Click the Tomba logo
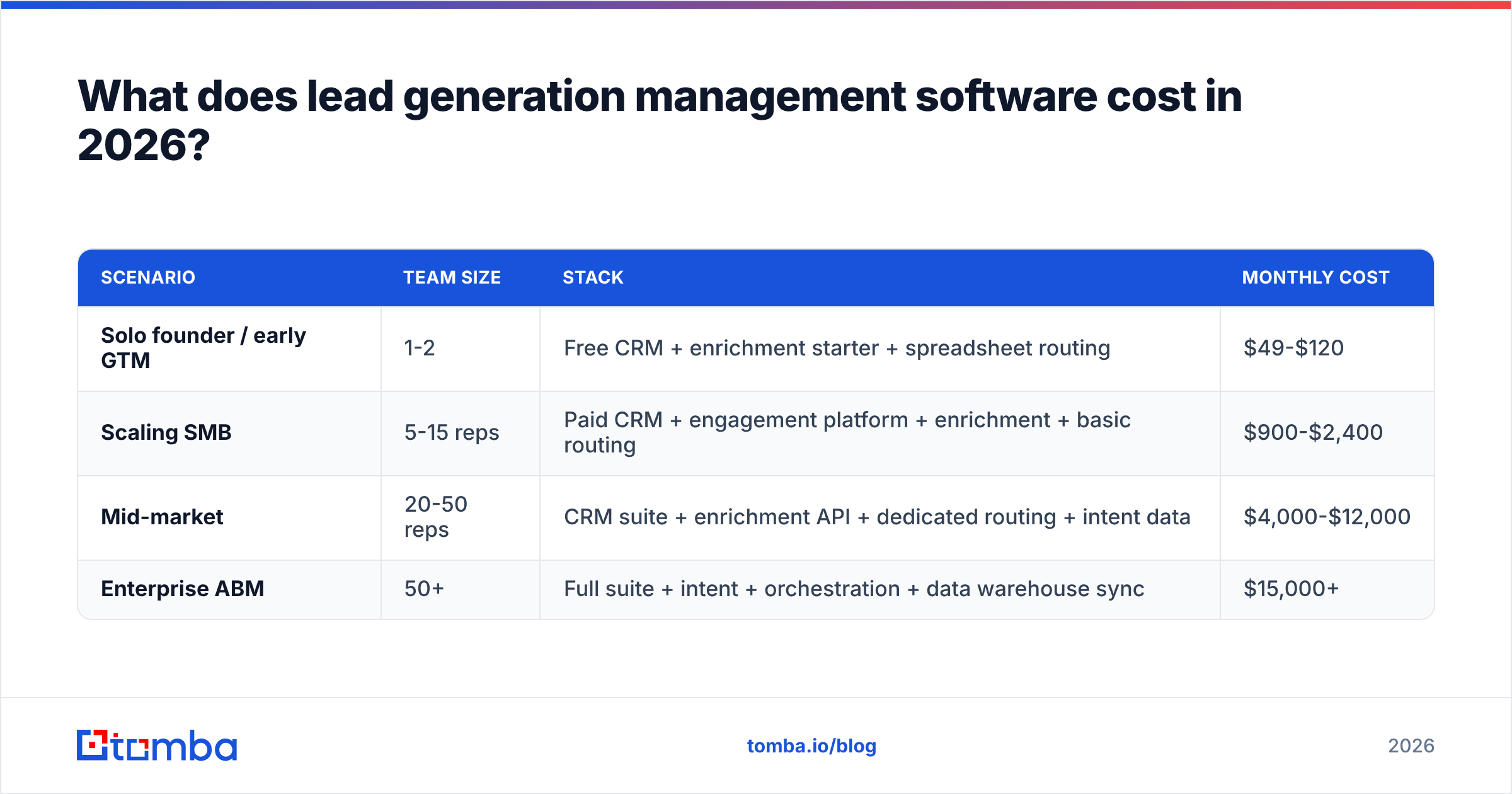 [x=157, y=745]
